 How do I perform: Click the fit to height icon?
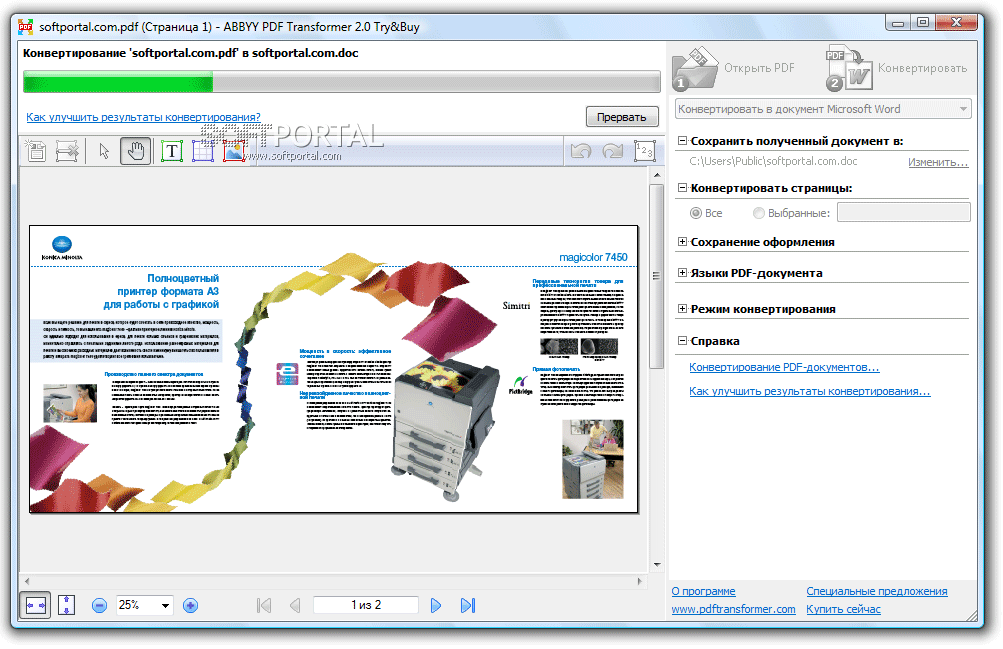tap(67, 606)
